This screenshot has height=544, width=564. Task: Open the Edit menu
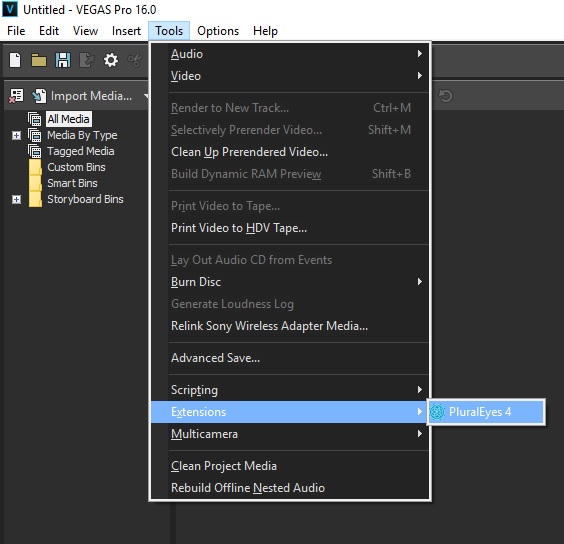point(49,31)
